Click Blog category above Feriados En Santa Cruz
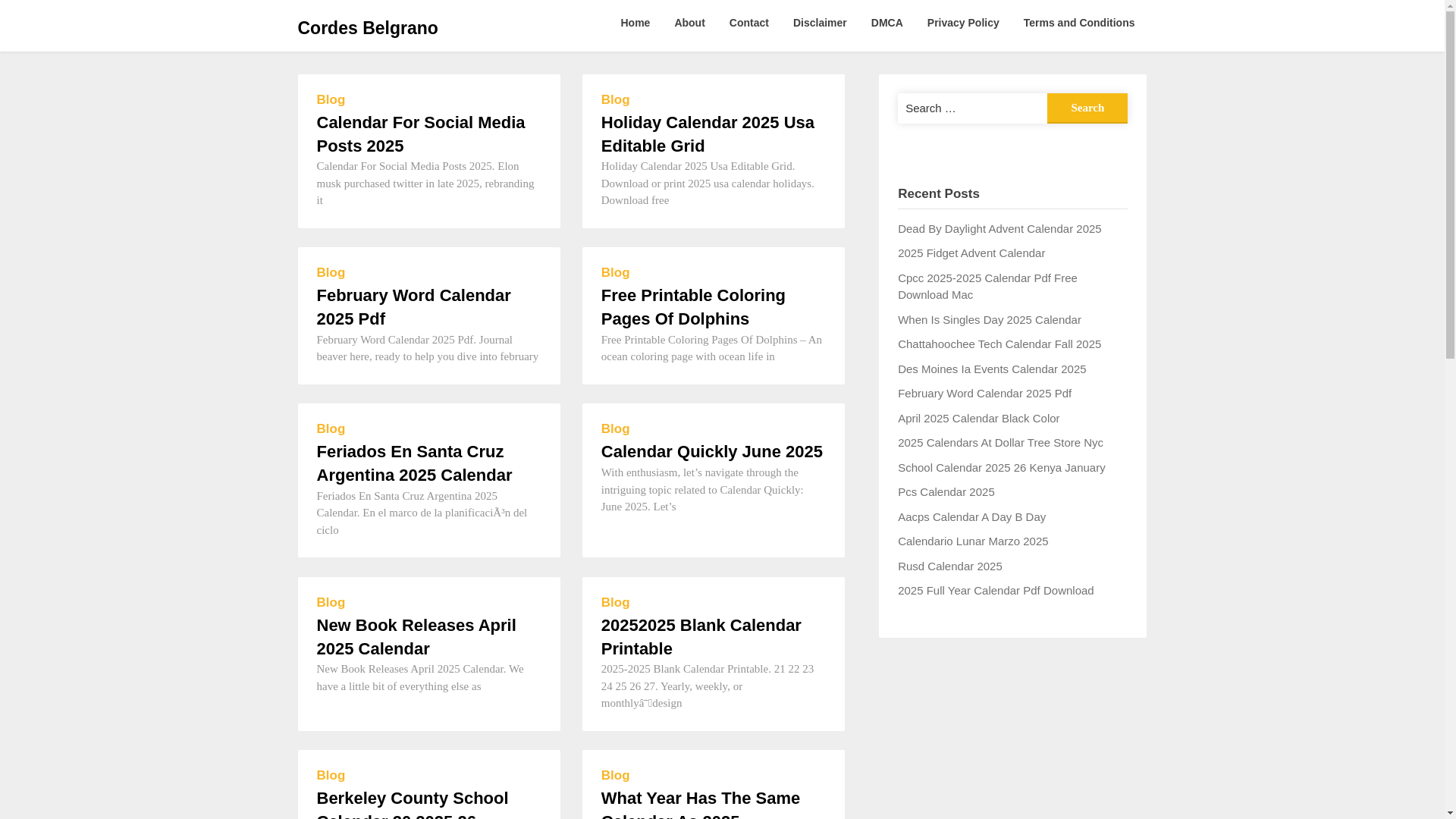This screenshot has height=819, width=1456. tap(331, 429)
